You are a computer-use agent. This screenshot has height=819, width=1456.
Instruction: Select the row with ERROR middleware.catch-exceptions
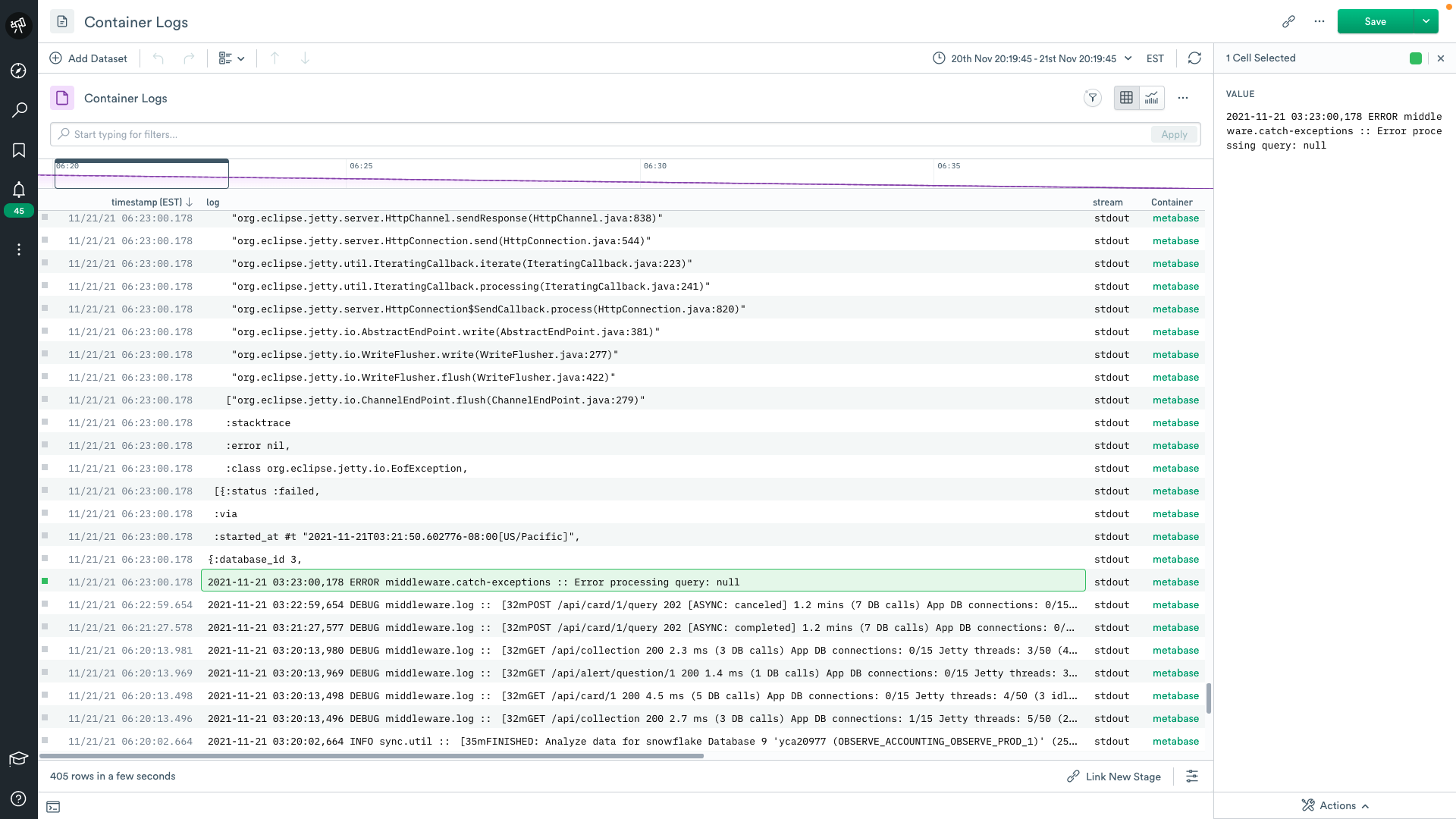click(45, 582)
